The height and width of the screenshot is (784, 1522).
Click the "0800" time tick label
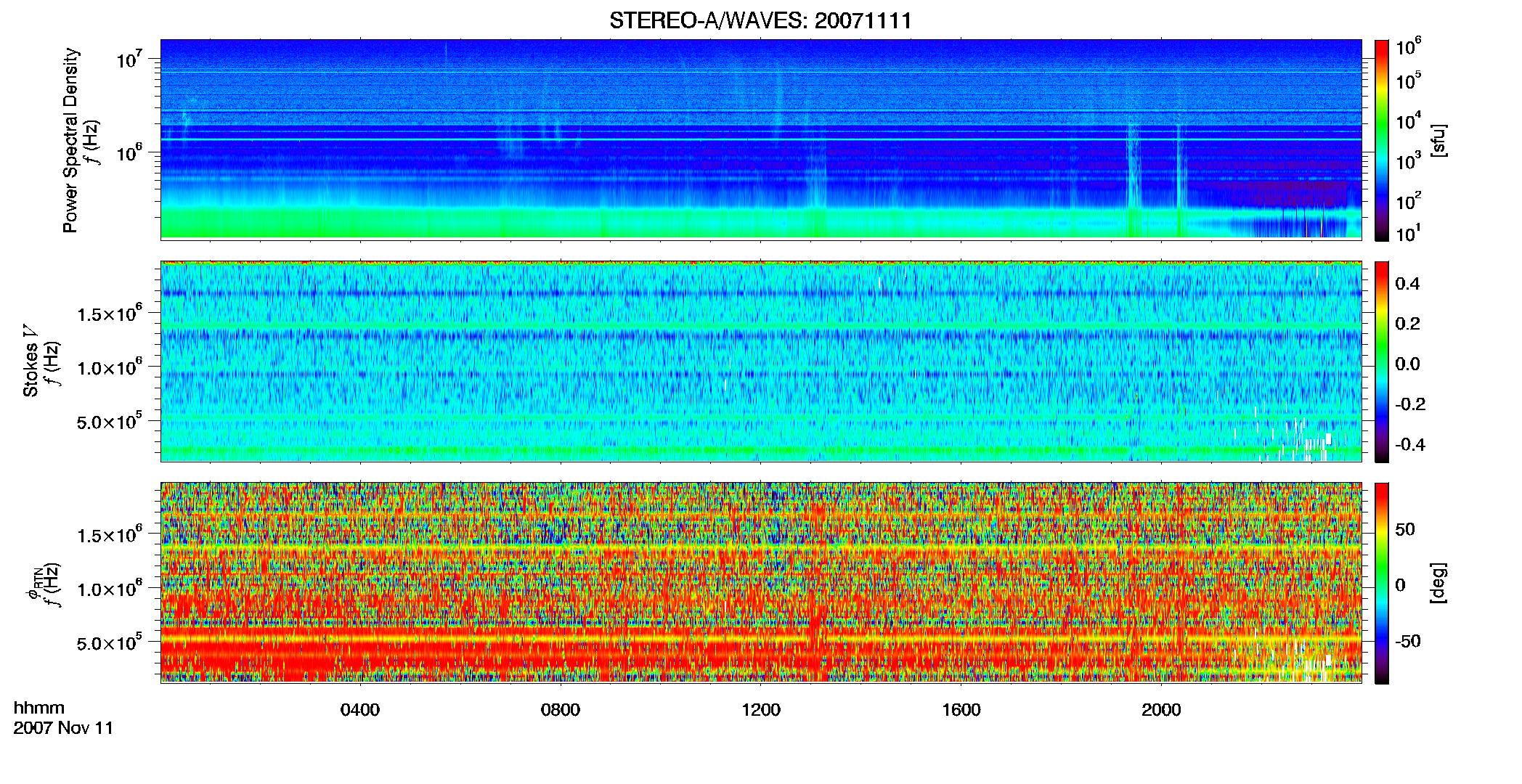[561, 710]
